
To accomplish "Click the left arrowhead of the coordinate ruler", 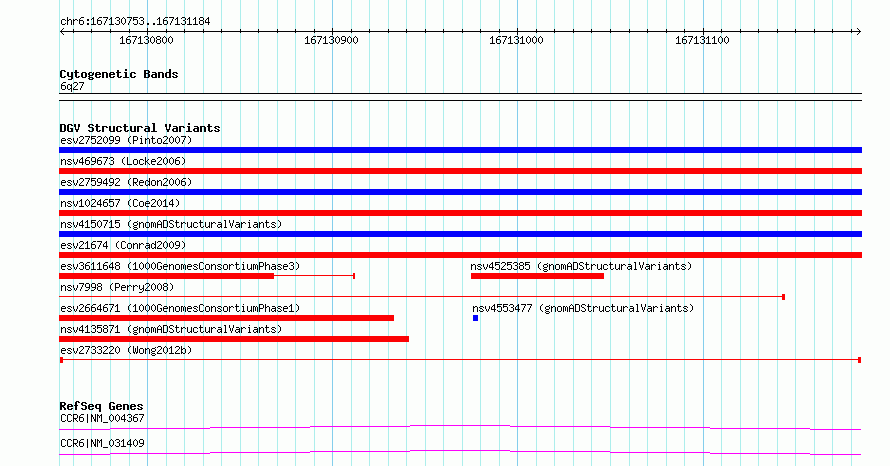I will pos(62,32).
